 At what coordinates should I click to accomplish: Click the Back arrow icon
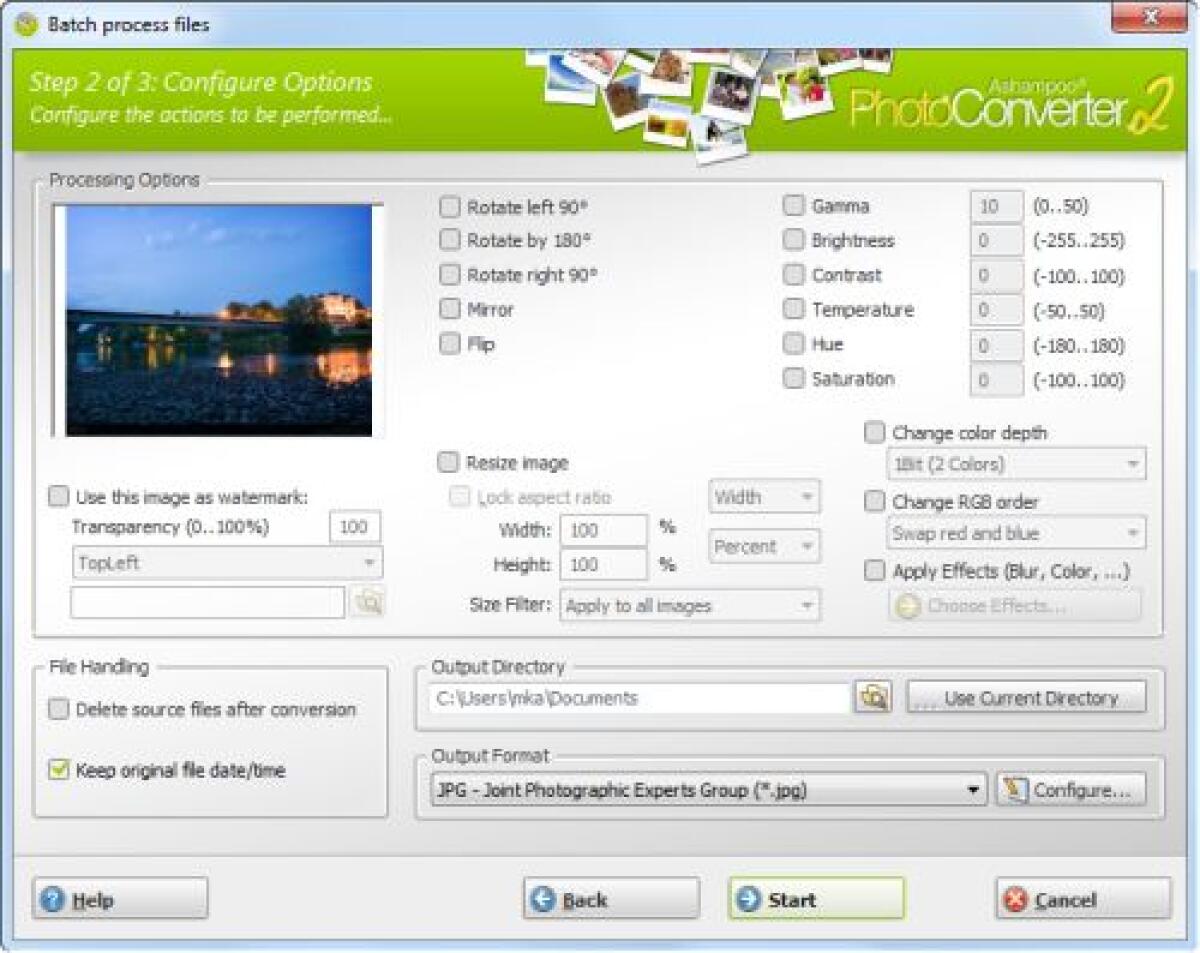(x=541, y=899)
